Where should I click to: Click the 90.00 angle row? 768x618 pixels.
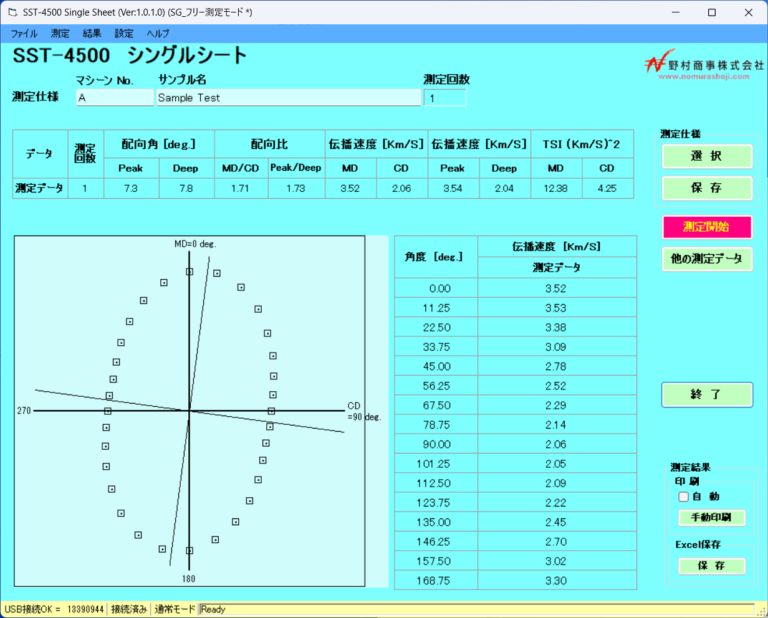[x=515, y=445]
